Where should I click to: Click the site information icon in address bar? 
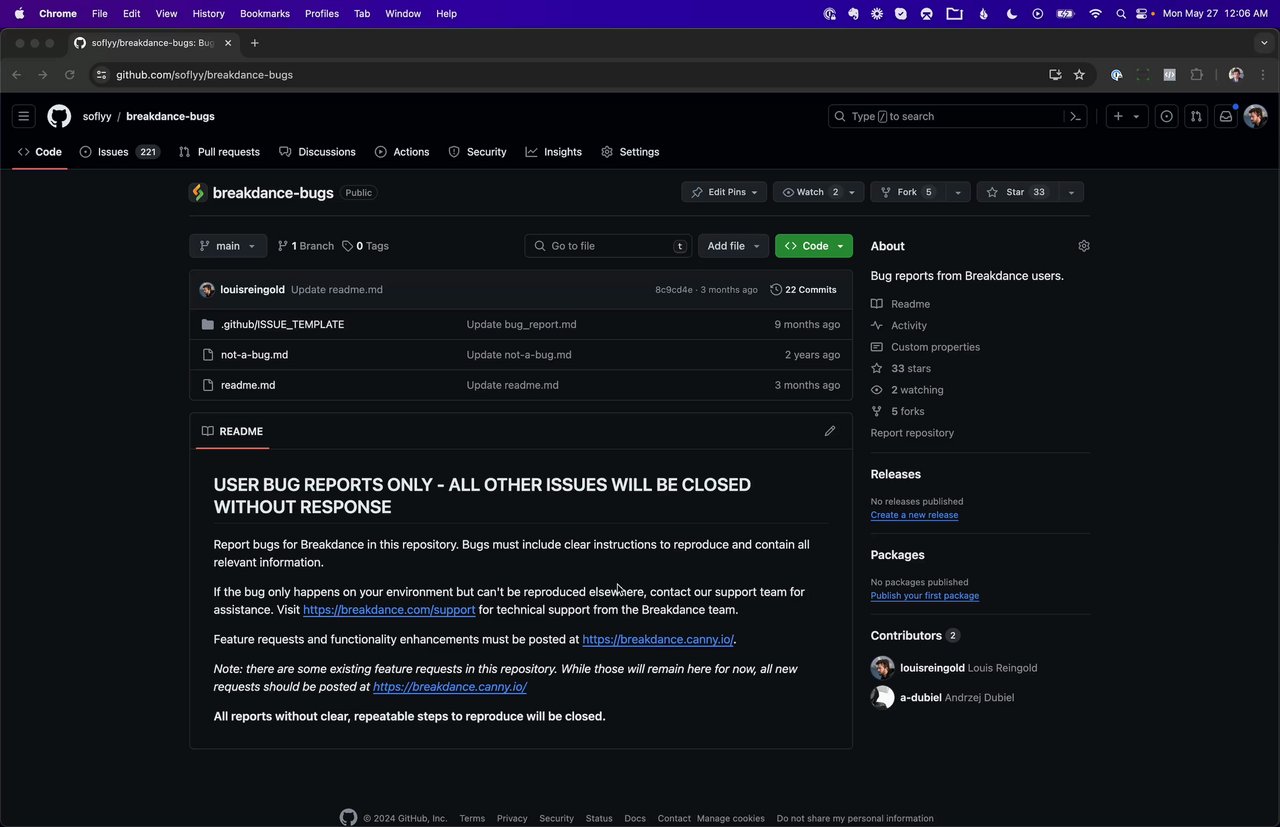click(101, 74)
